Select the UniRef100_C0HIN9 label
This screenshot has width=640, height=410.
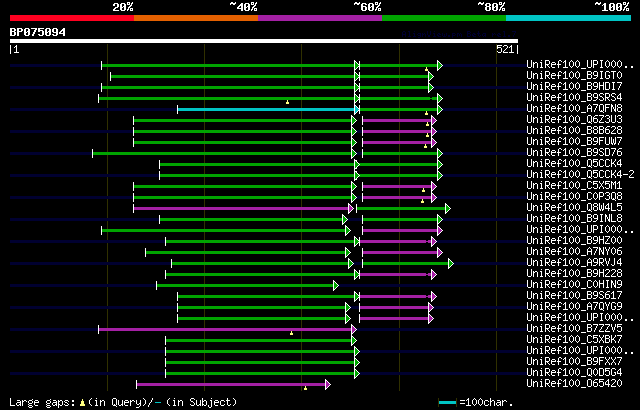[x=574, y=285]
